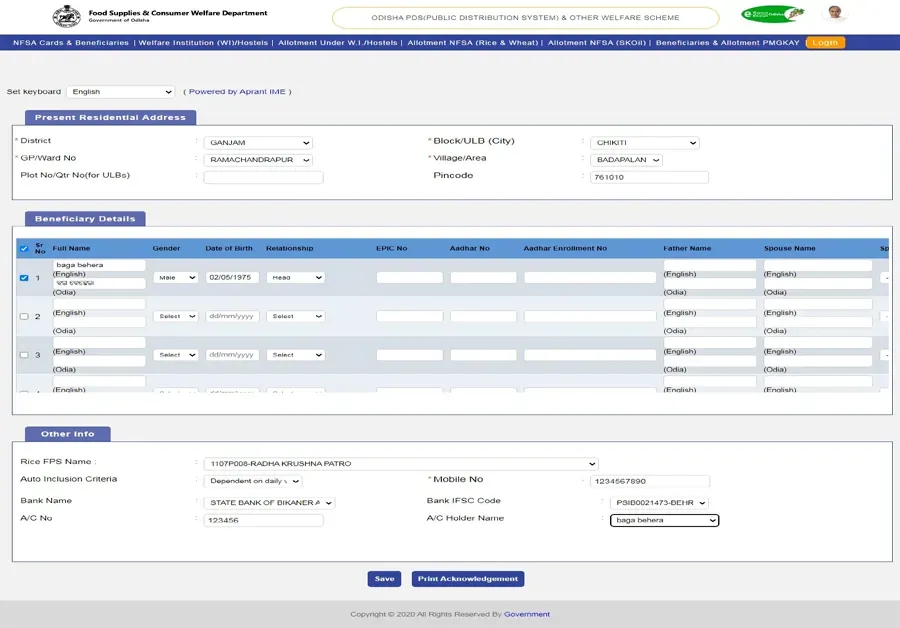Click the A/C No field
The height and width of the screenshot is (628, 900).
click(263, 520)
